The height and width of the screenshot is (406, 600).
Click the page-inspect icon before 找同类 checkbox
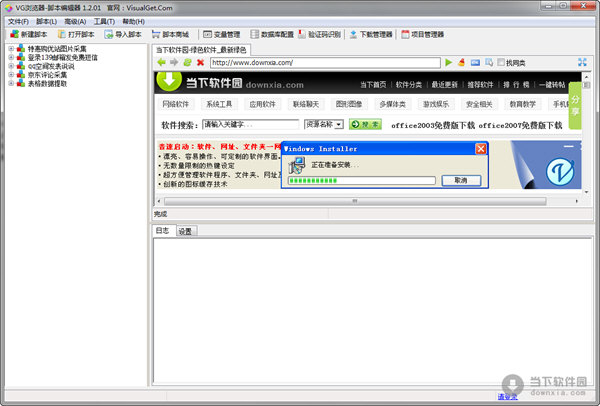point(489,62)
